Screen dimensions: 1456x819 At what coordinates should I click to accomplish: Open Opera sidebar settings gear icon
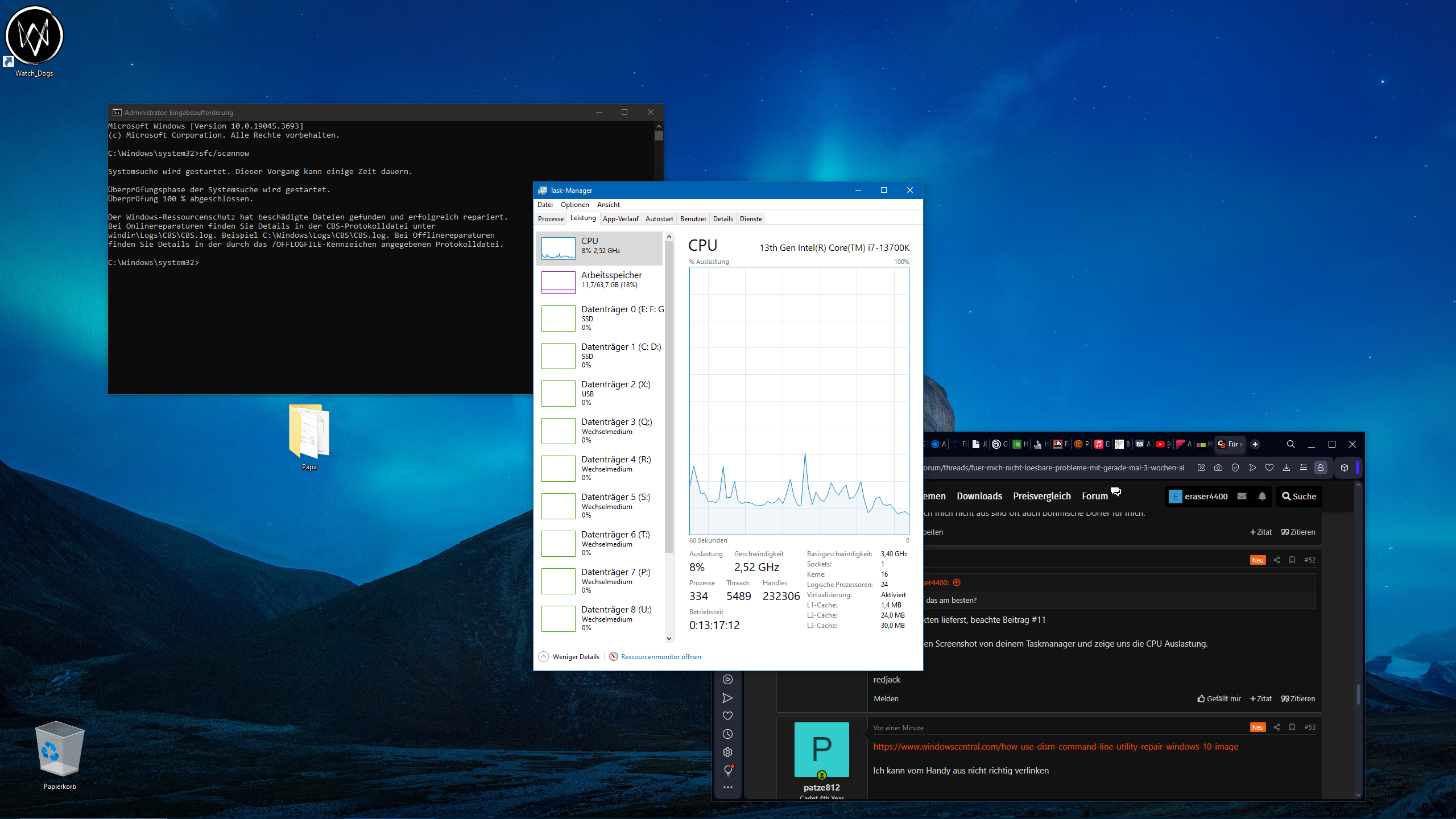727,752
